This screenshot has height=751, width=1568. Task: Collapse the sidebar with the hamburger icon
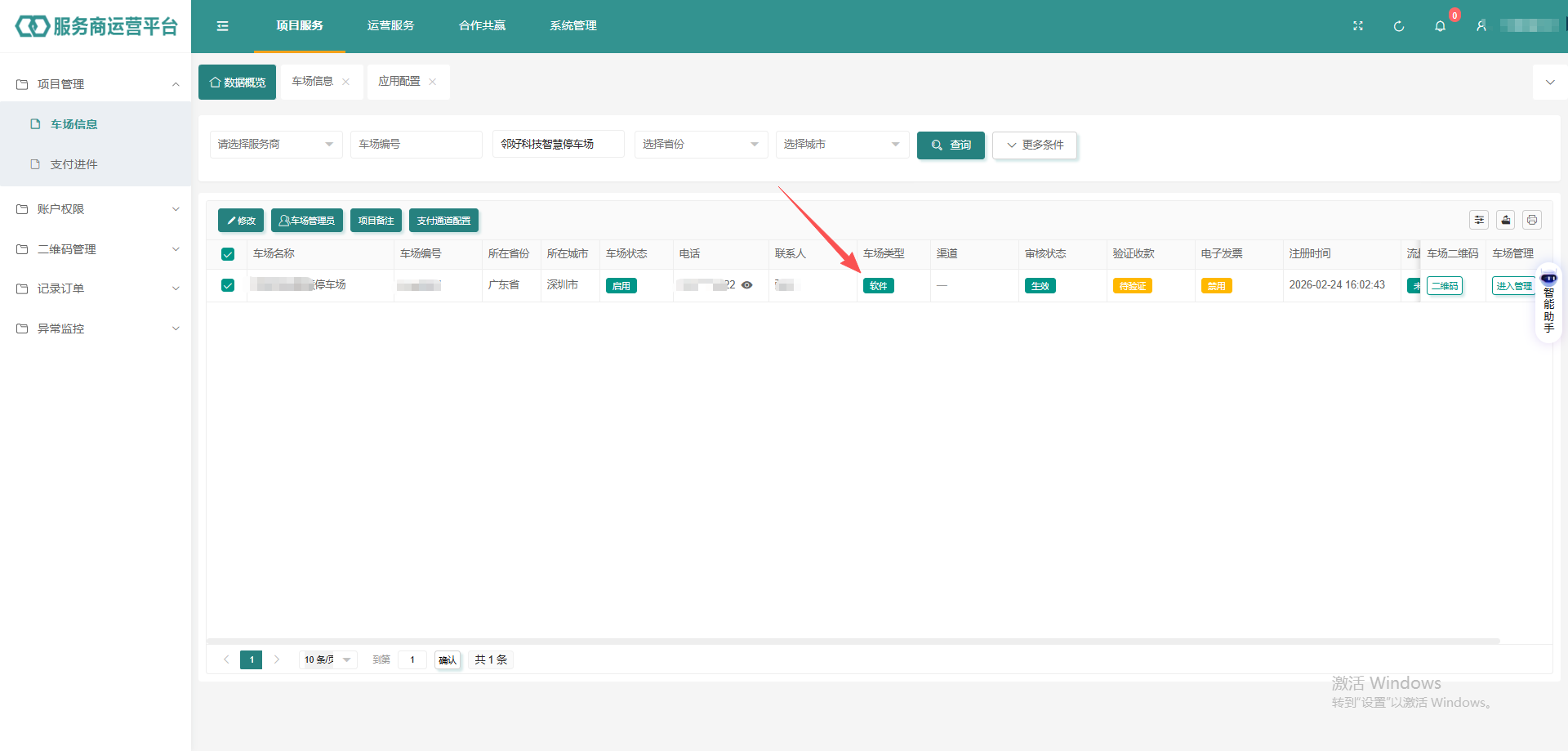click(x=222, y=26)
